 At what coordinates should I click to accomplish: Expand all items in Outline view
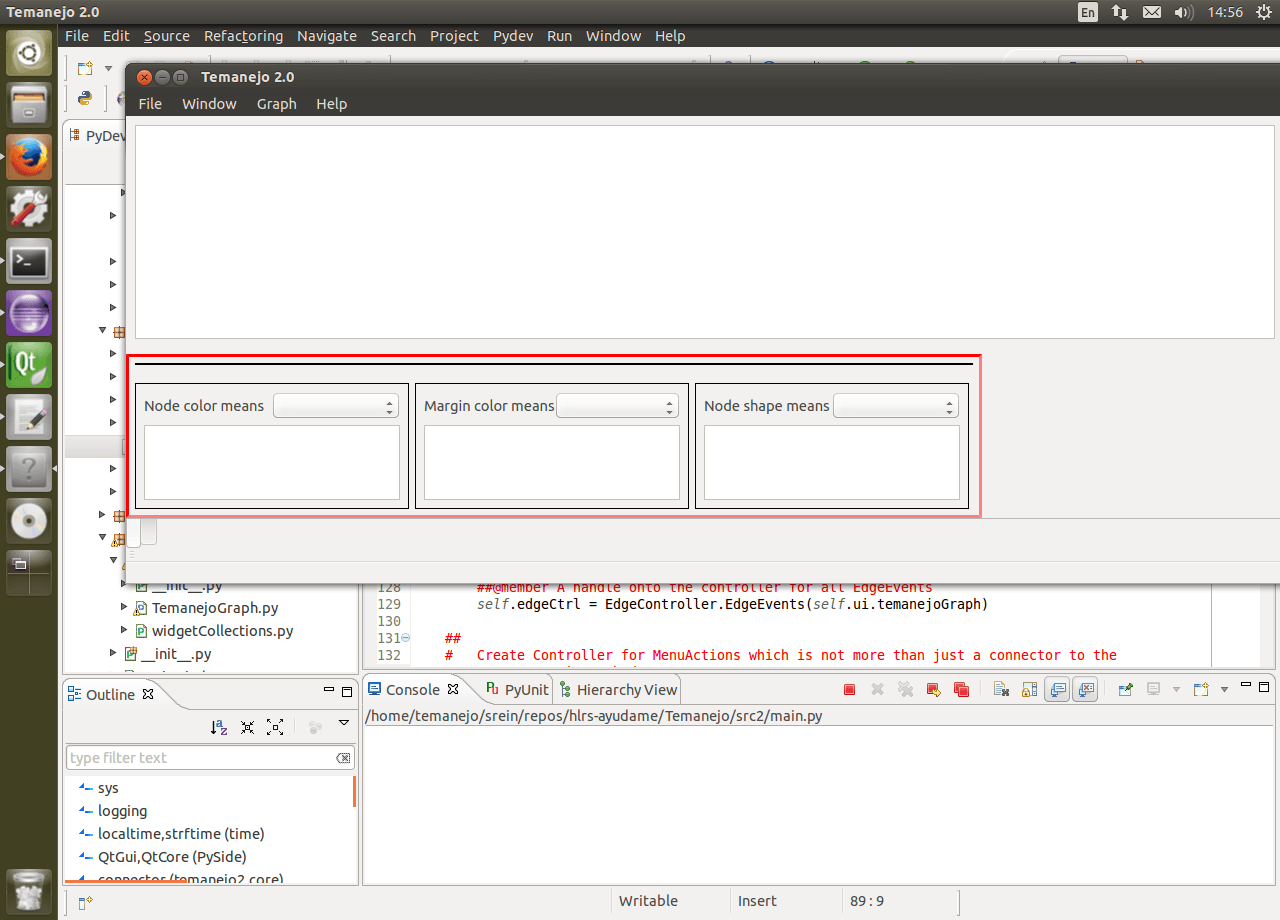pos(275,728)
